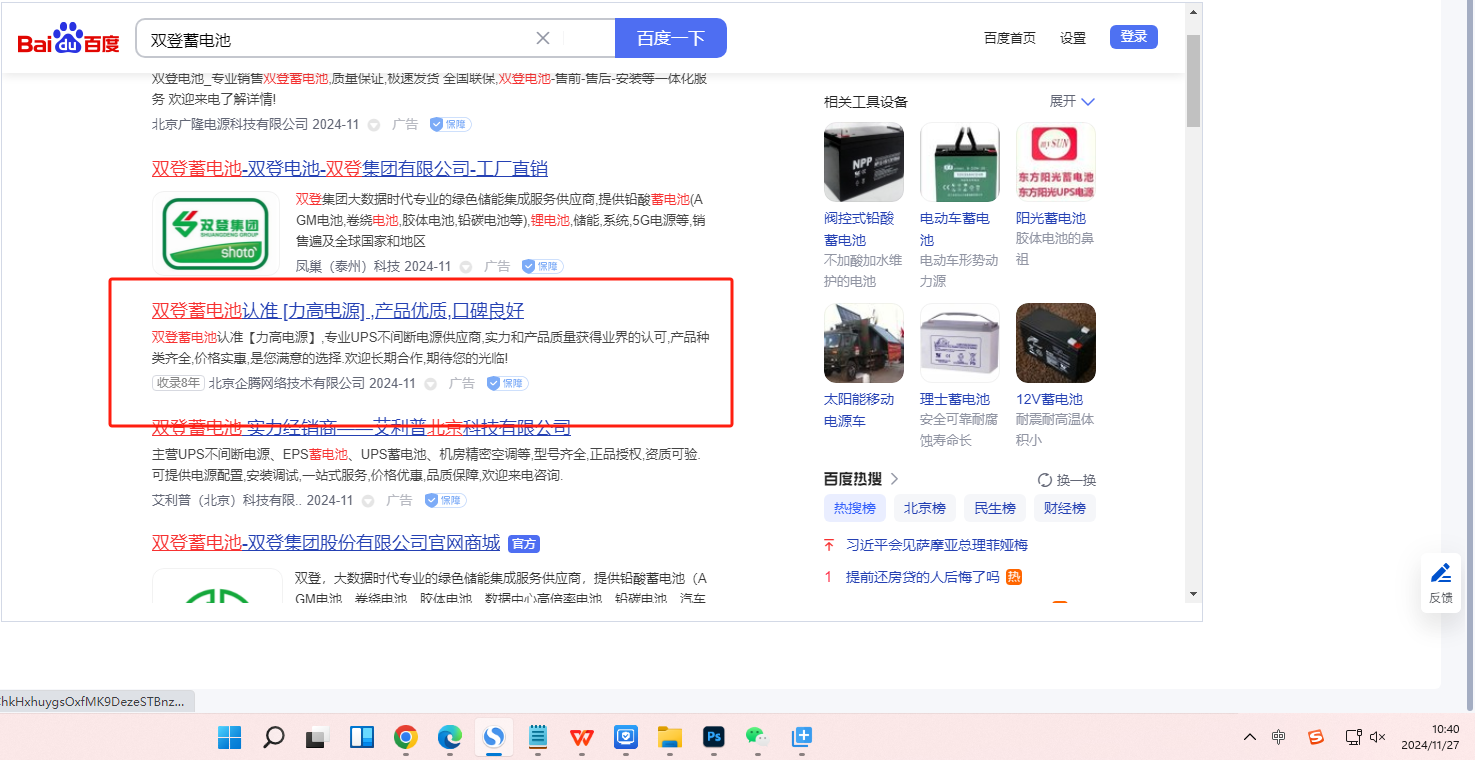Image resolution: width=1475 pixels, height=760 pixels.
Task: Click the page vertical scrollbar thumb
Action: pyautogui.click(x=1193, y=80)
